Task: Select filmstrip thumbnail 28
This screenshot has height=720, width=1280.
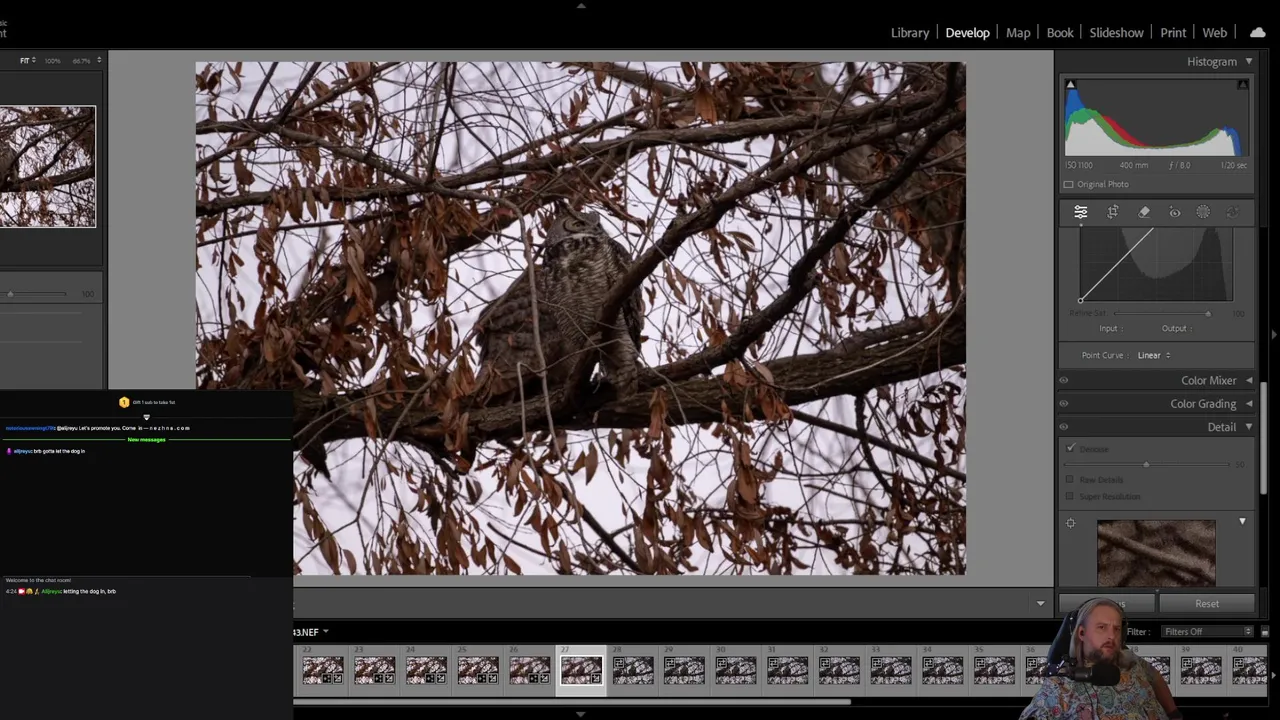Action: coord(633,670)
